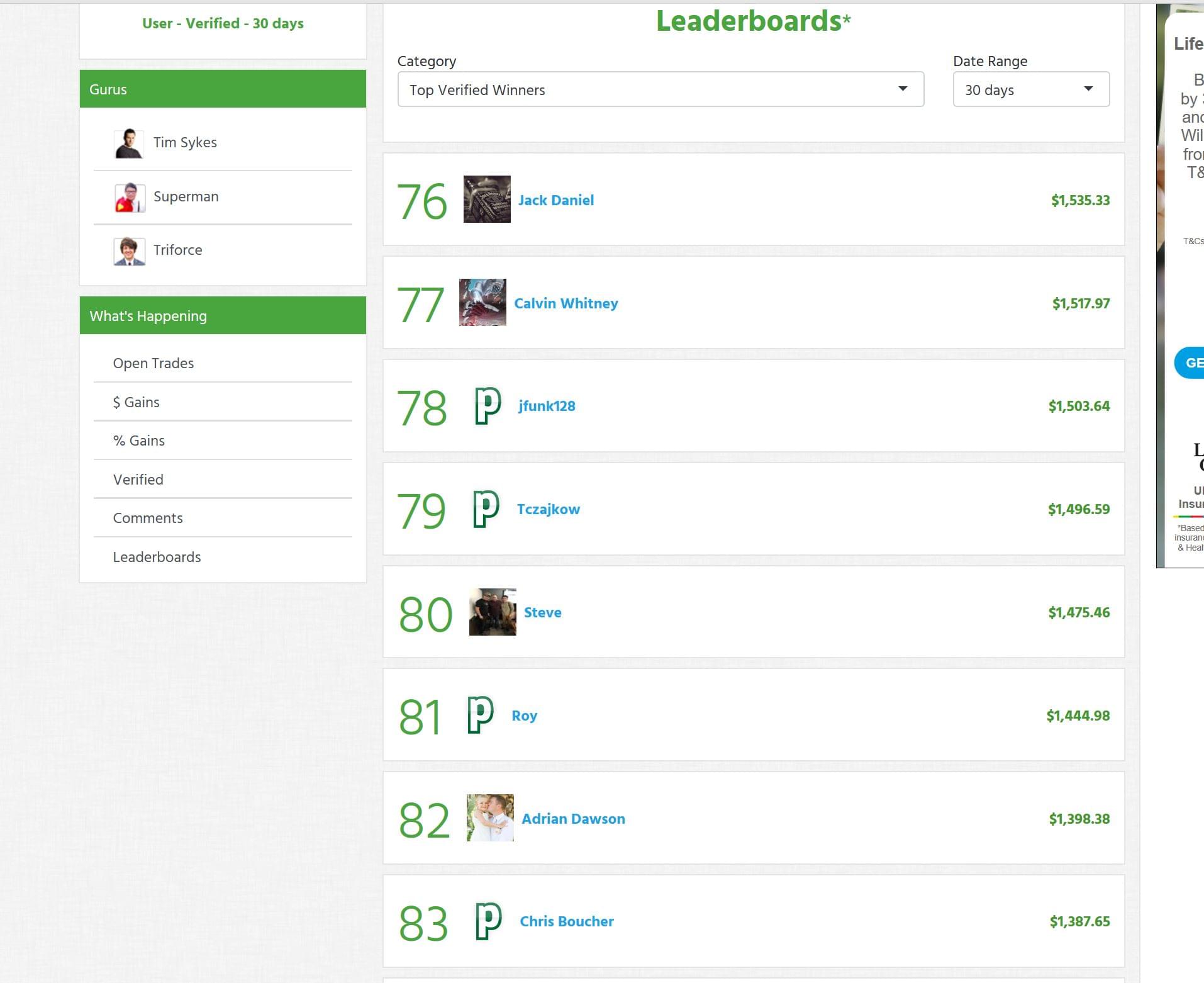Click rank number 80
The width and height of the screenshot is (1204, 983).
point(425,614)
